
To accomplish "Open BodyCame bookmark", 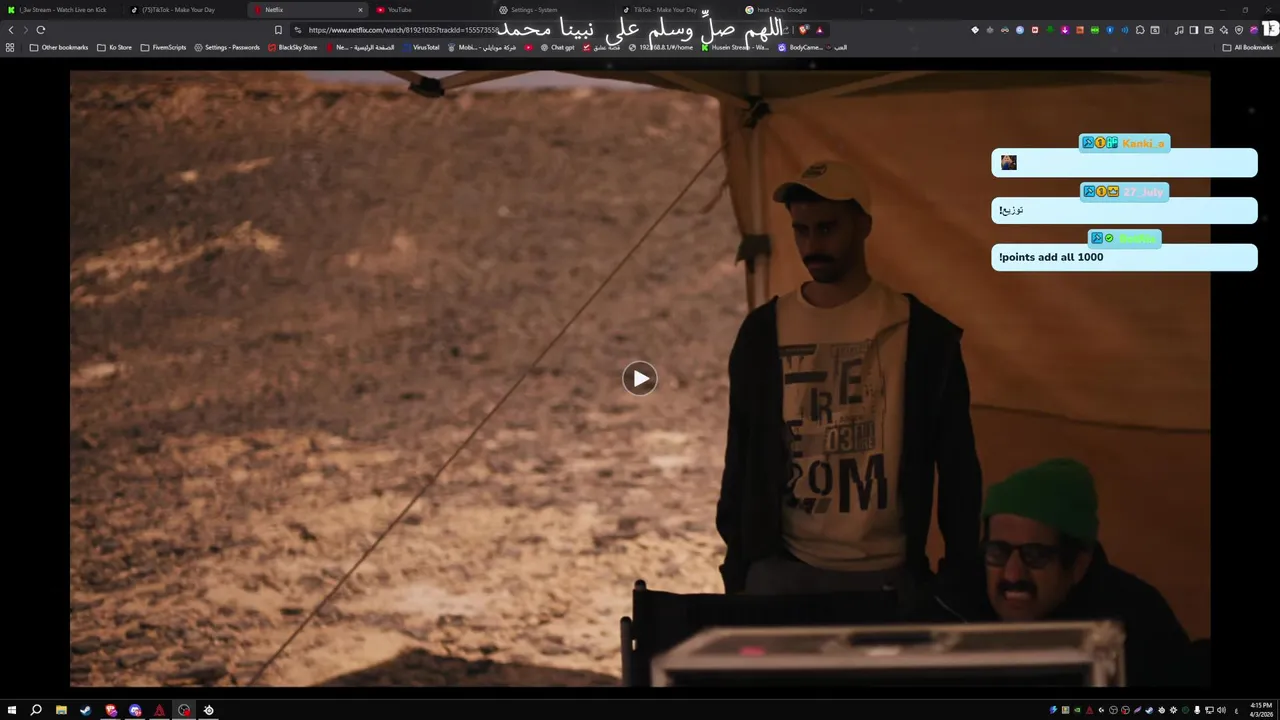I will 800,47.
